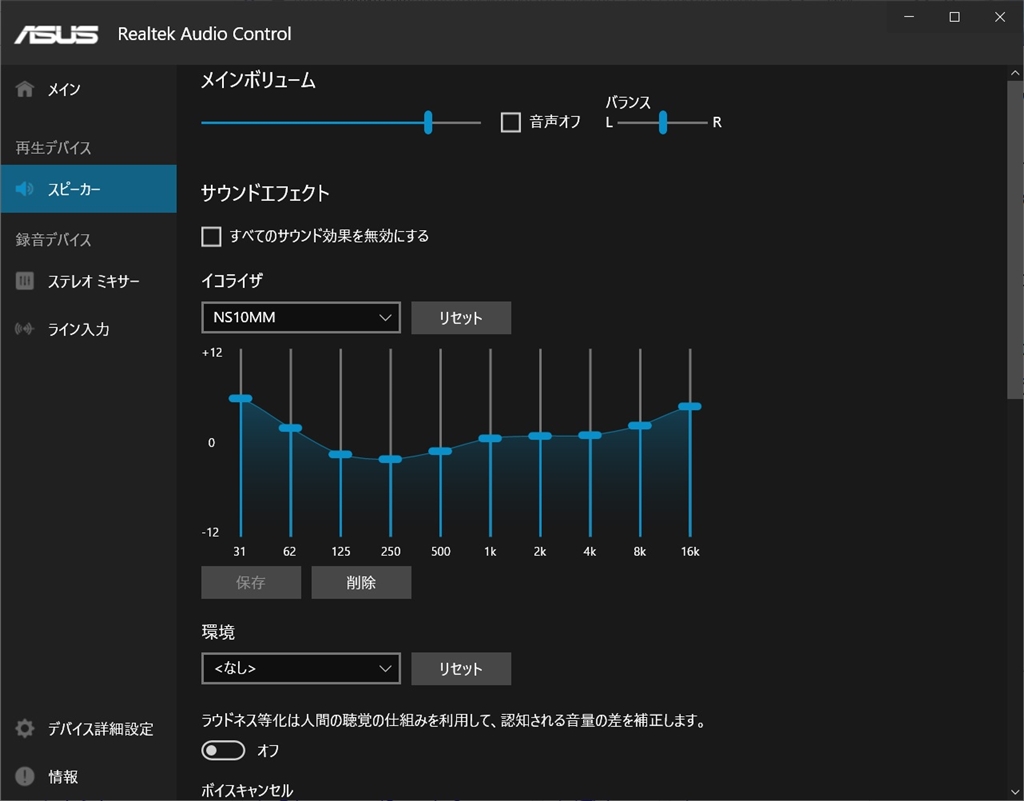The width and height of the screenshot is (1024, 801).
Task: Click the 録音デバイス section label
Action: (x=54, y=240)
